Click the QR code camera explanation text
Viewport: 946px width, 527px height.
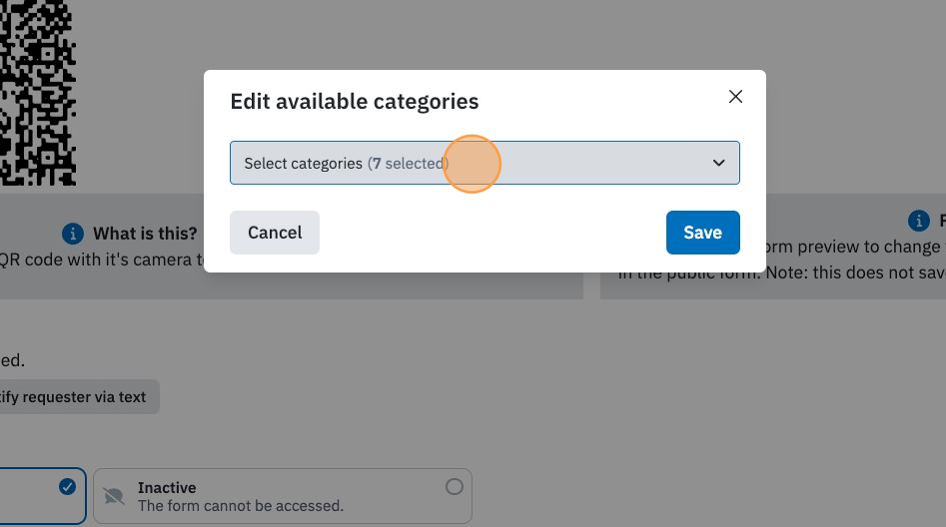coord(101,260)
